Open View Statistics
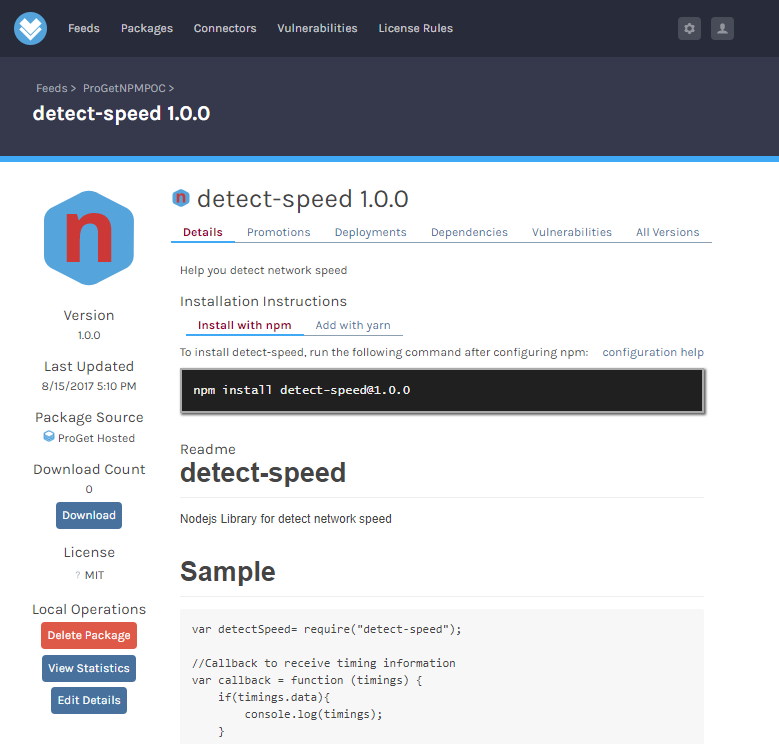 coord(89,668)
